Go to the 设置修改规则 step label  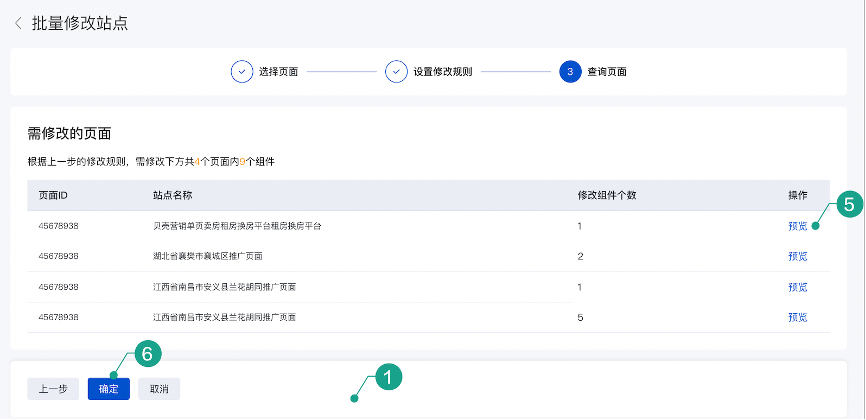443,72
